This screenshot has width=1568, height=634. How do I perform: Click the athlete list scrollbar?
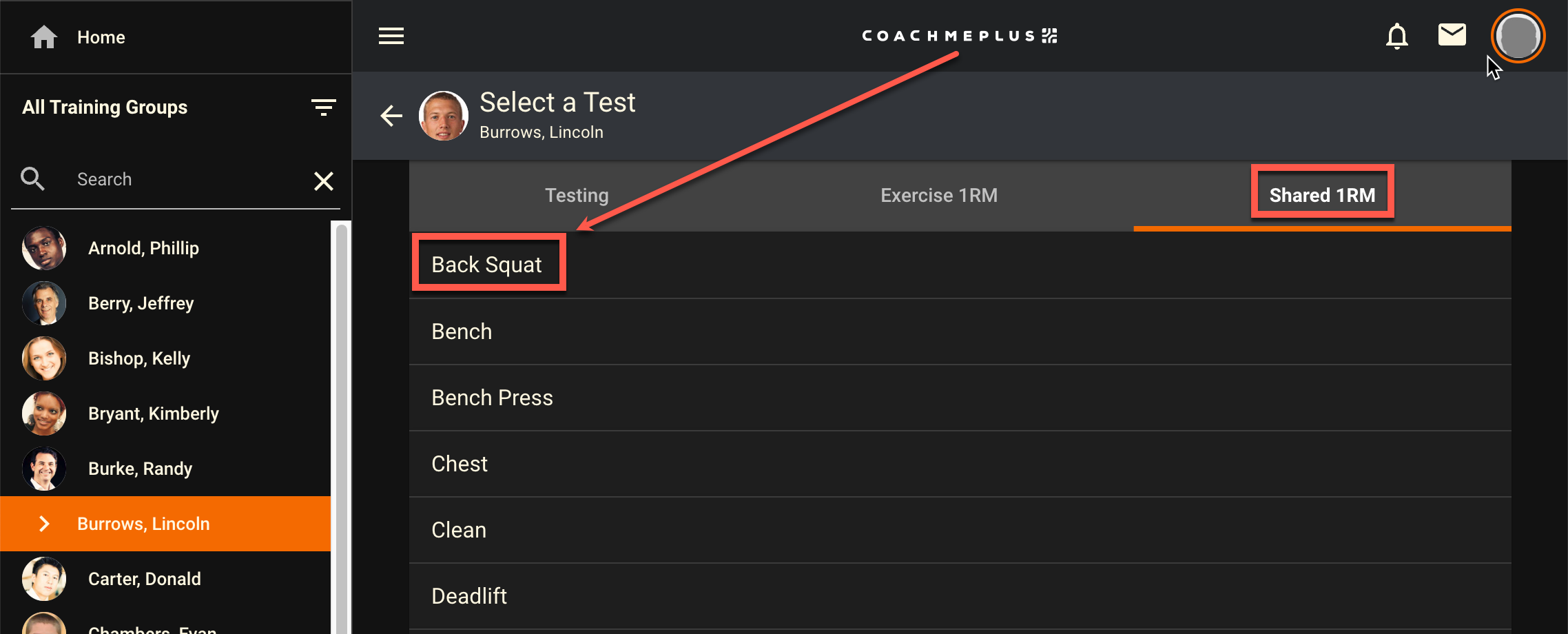(341, 427)
